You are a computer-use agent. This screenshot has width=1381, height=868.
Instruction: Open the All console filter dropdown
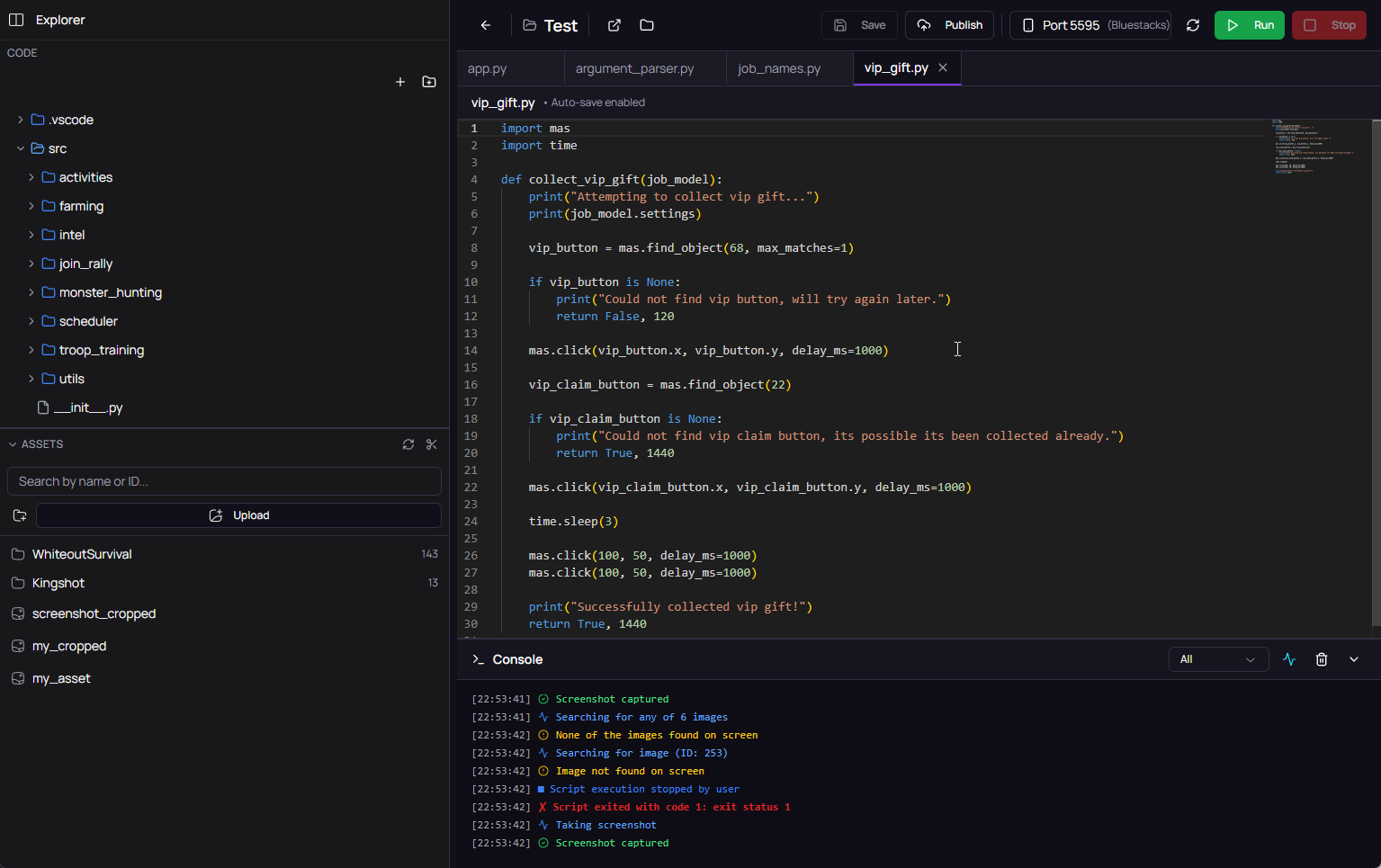point(1218,659)
